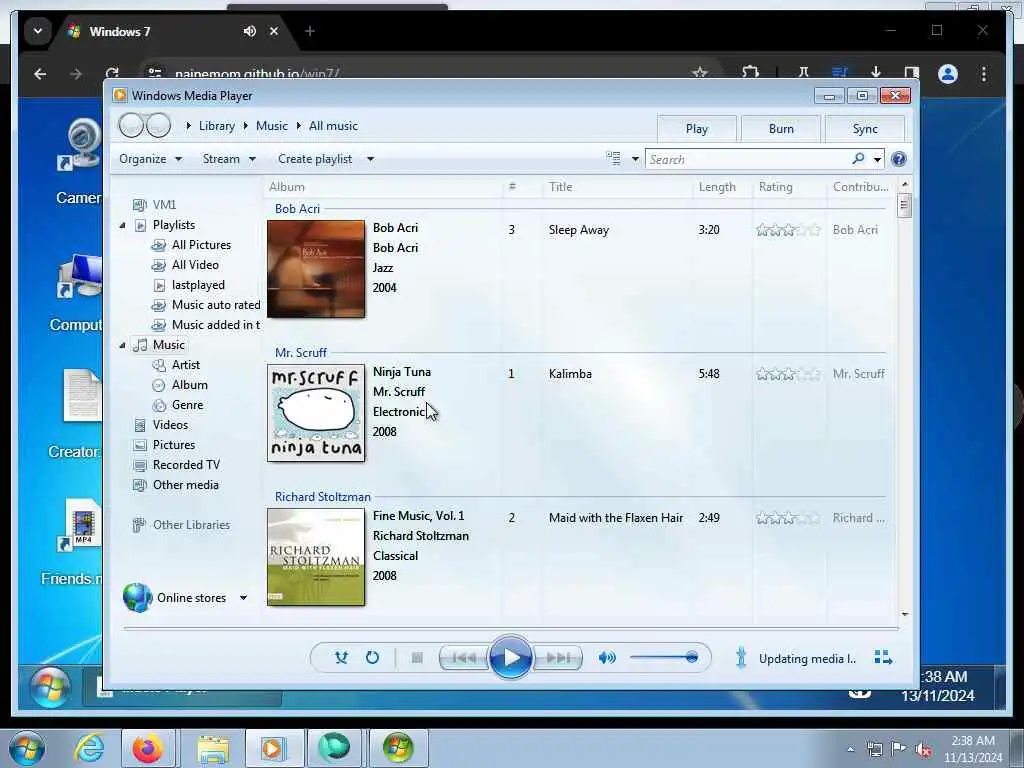
Task: Open the All Pictures playlist
Action: pyautogui.click(x=201, y=245)
